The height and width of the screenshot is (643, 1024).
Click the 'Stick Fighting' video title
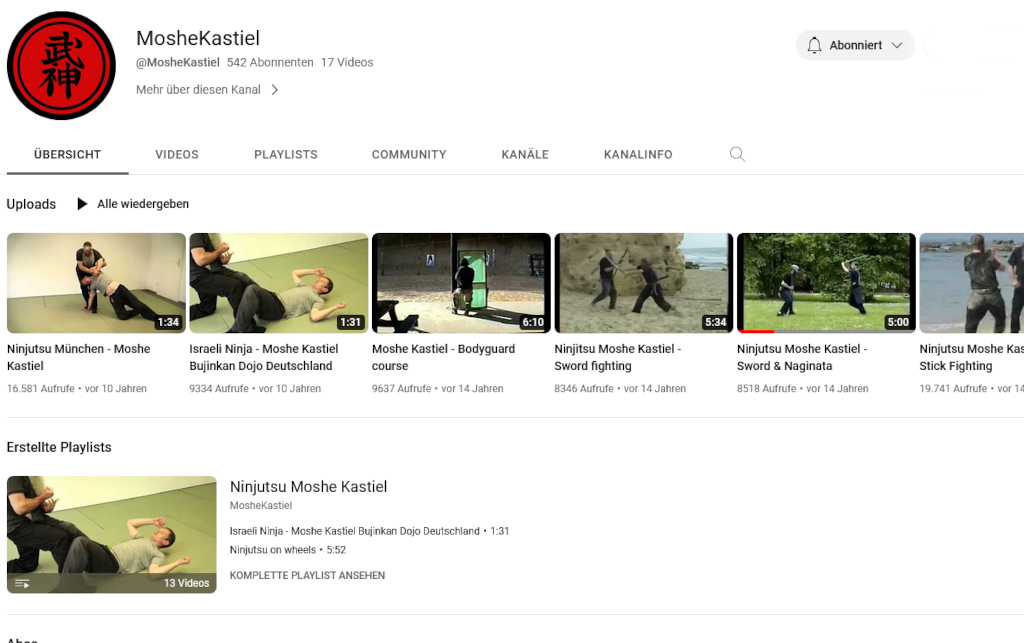tap(972, 357)
